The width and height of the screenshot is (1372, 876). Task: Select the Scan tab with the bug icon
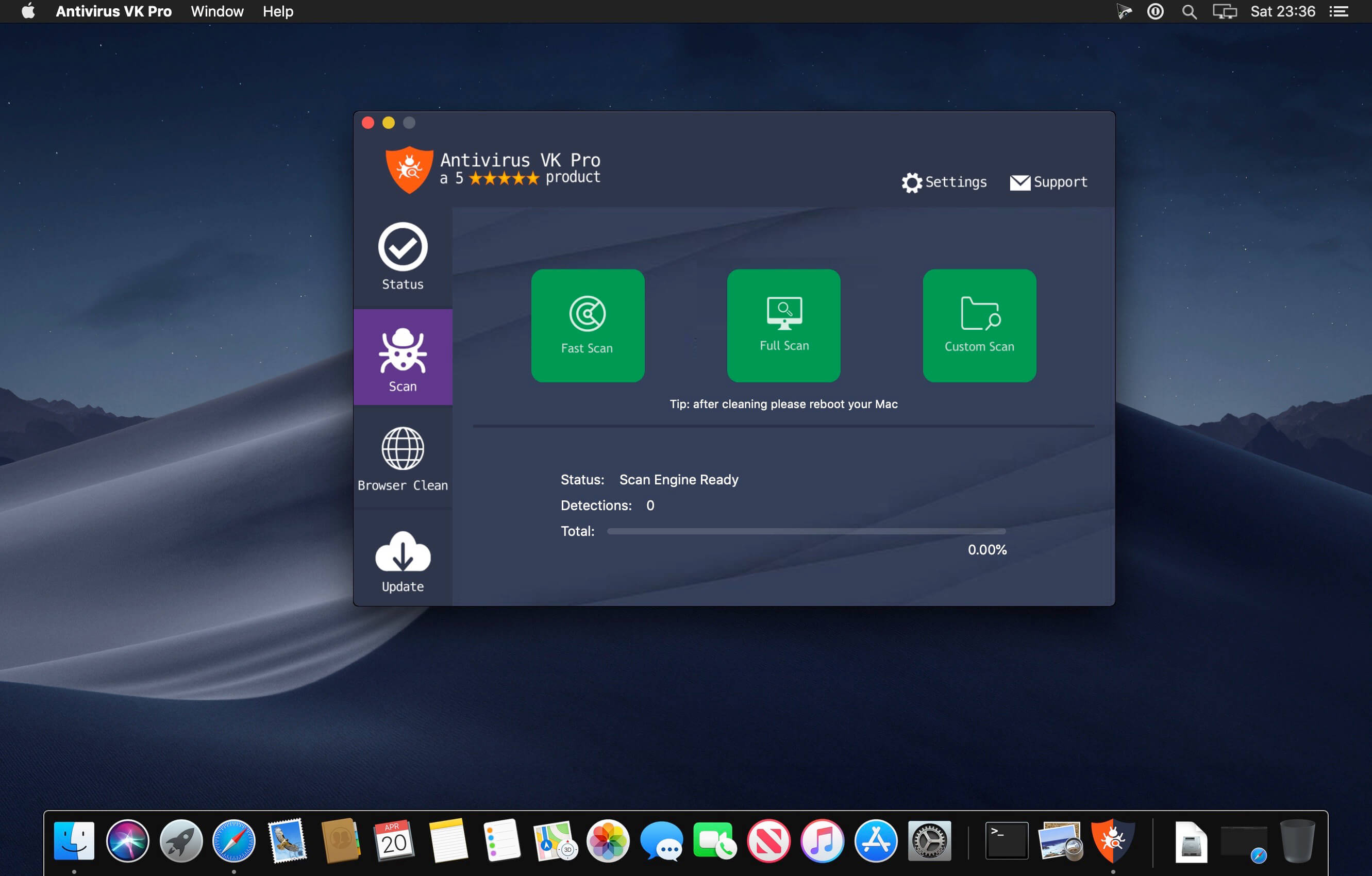pyautogui.click(x=403, y=357)
